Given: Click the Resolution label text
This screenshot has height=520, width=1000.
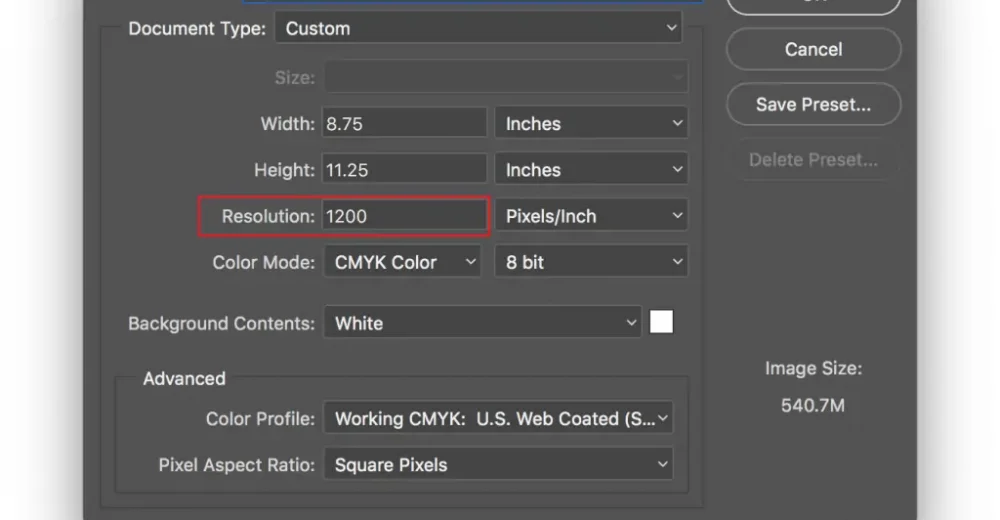Looking at the screenshot, I should (268, 216).
